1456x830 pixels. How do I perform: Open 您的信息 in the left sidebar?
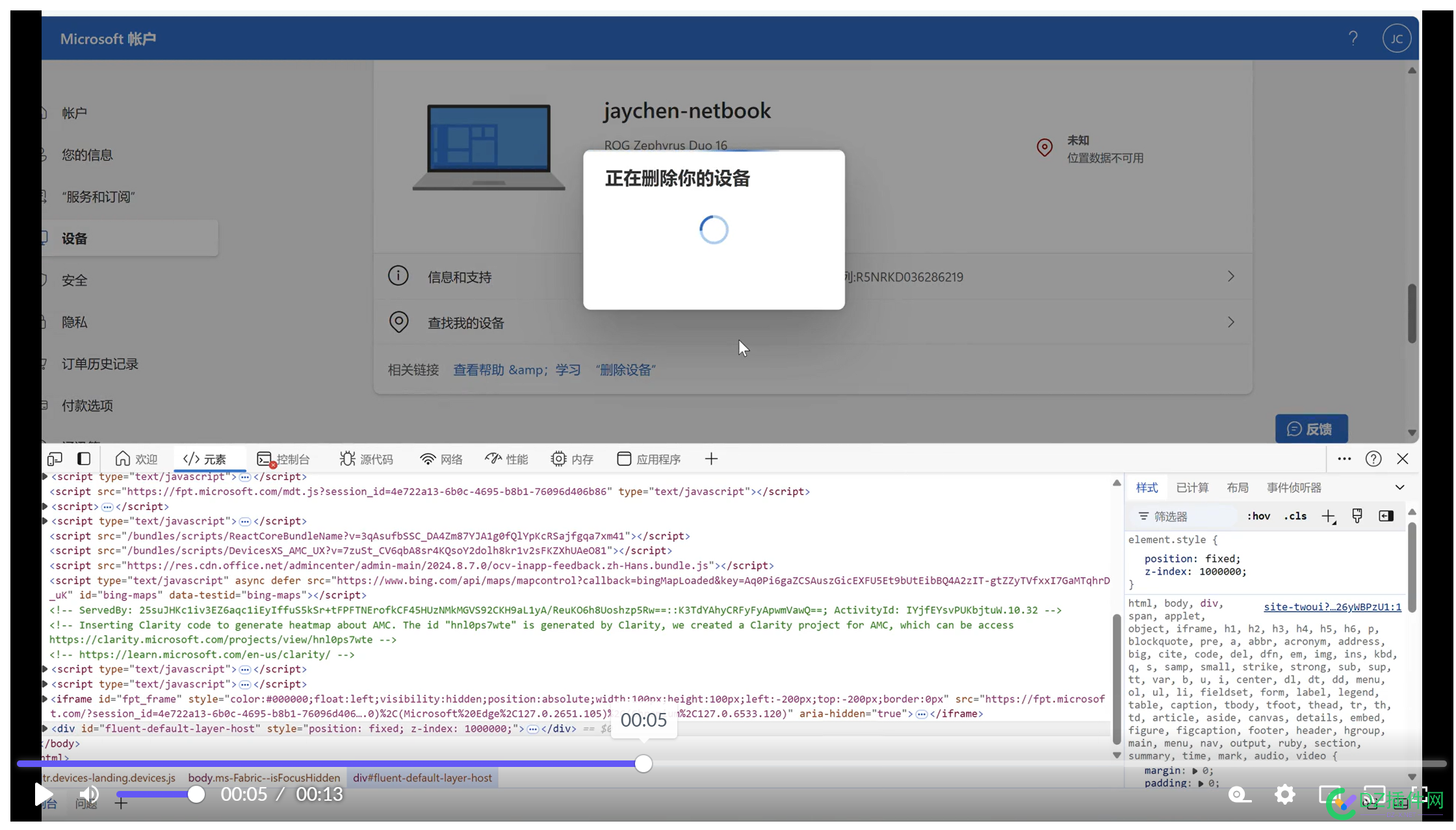coord(87,155)
